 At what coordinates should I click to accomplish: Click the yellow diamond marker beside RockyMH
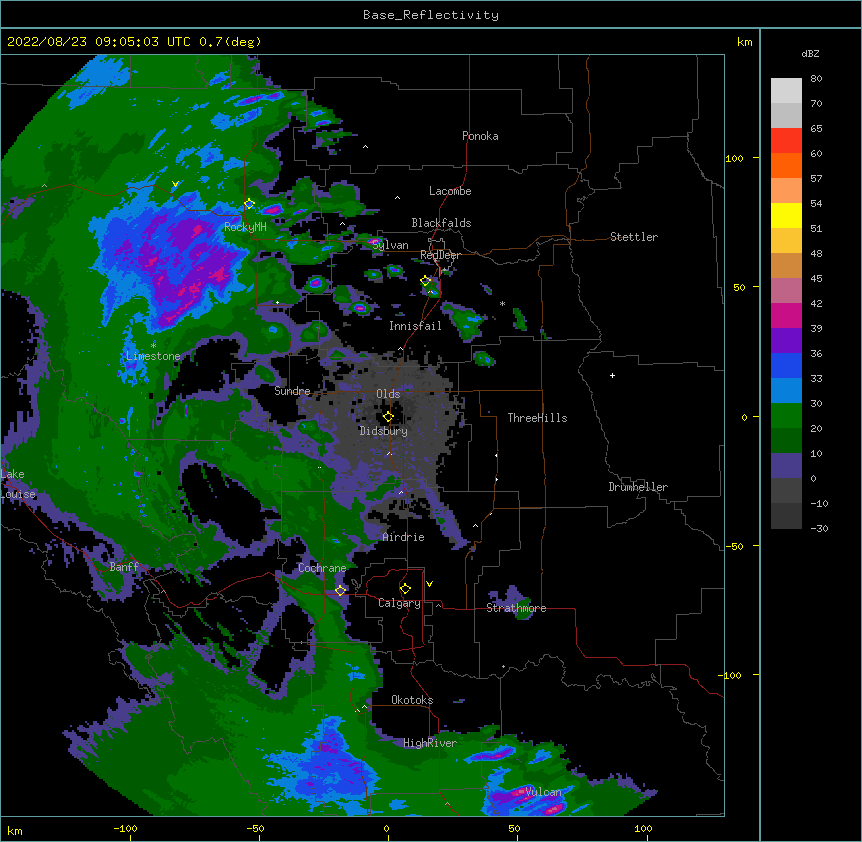click(x=249, y=204)
